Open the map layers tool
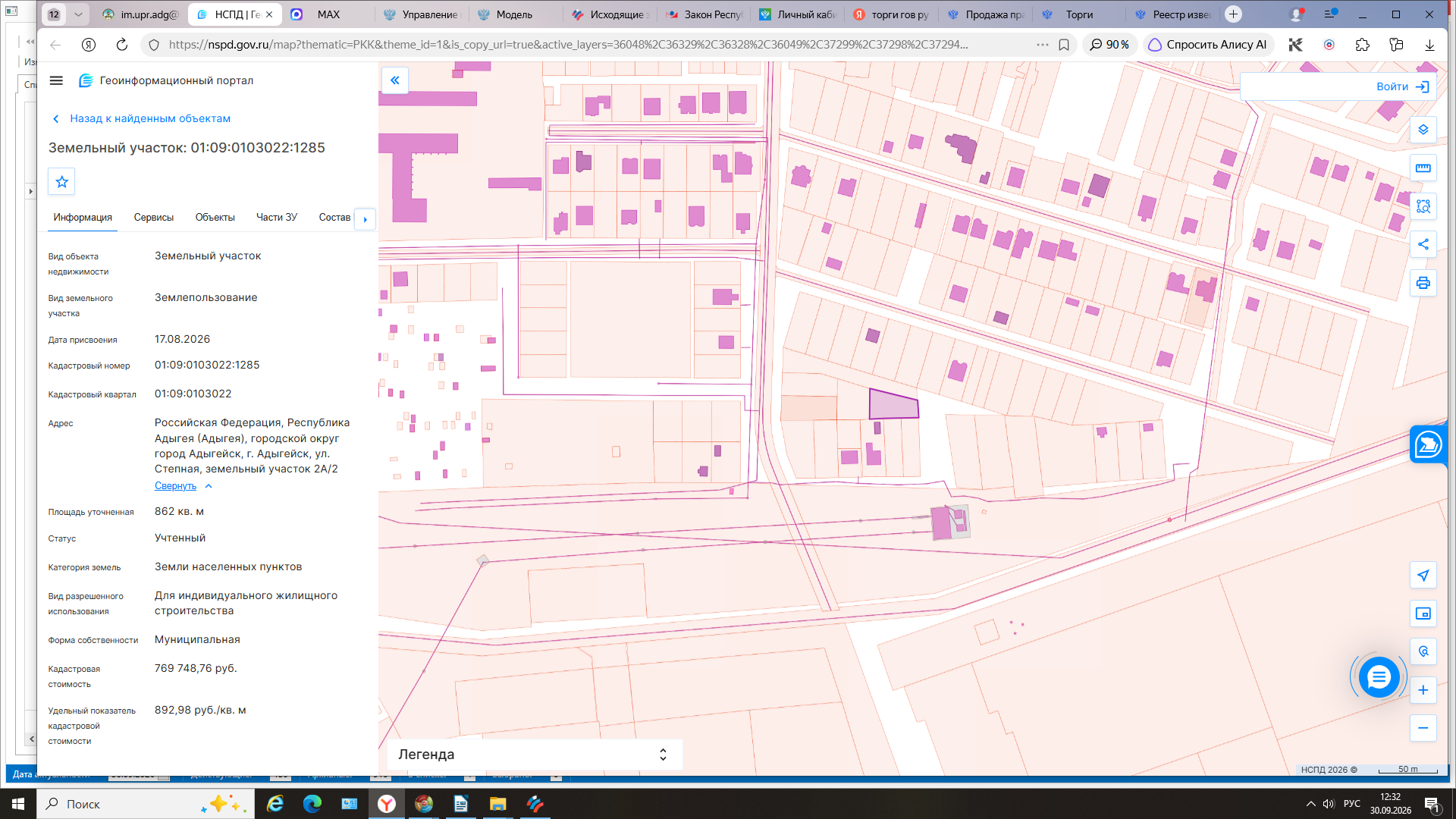 (x=1423, y=130)
